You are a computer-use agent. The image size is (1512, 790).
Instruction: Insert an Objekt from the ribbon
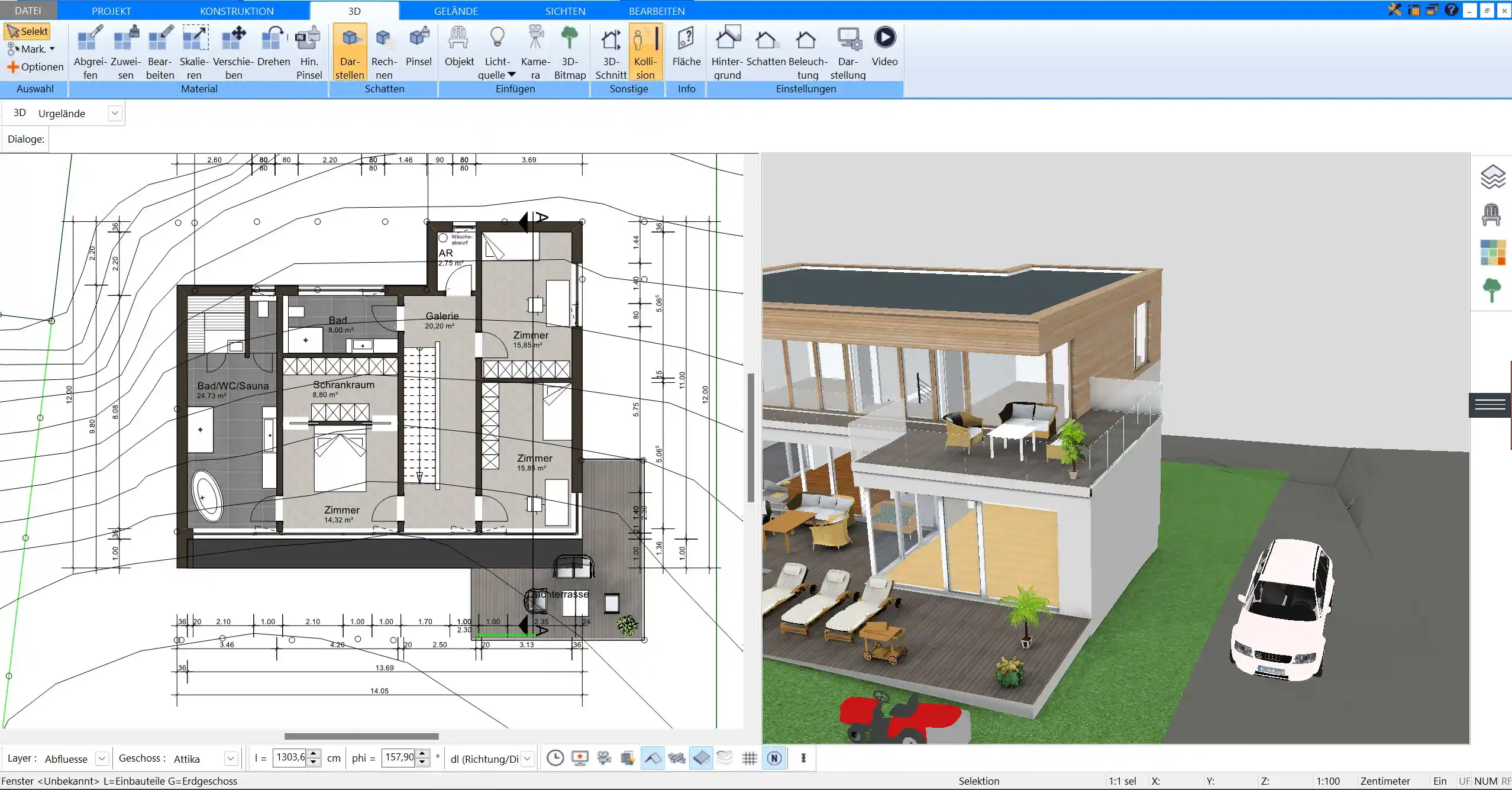pos(459,46)
